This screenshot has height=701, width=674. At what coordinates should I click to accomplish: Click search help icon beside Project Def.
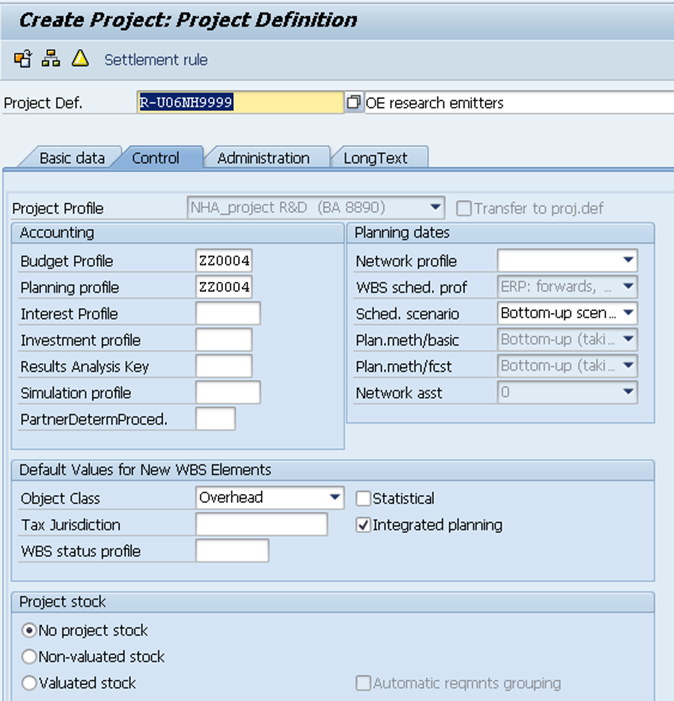pos(353,103)
